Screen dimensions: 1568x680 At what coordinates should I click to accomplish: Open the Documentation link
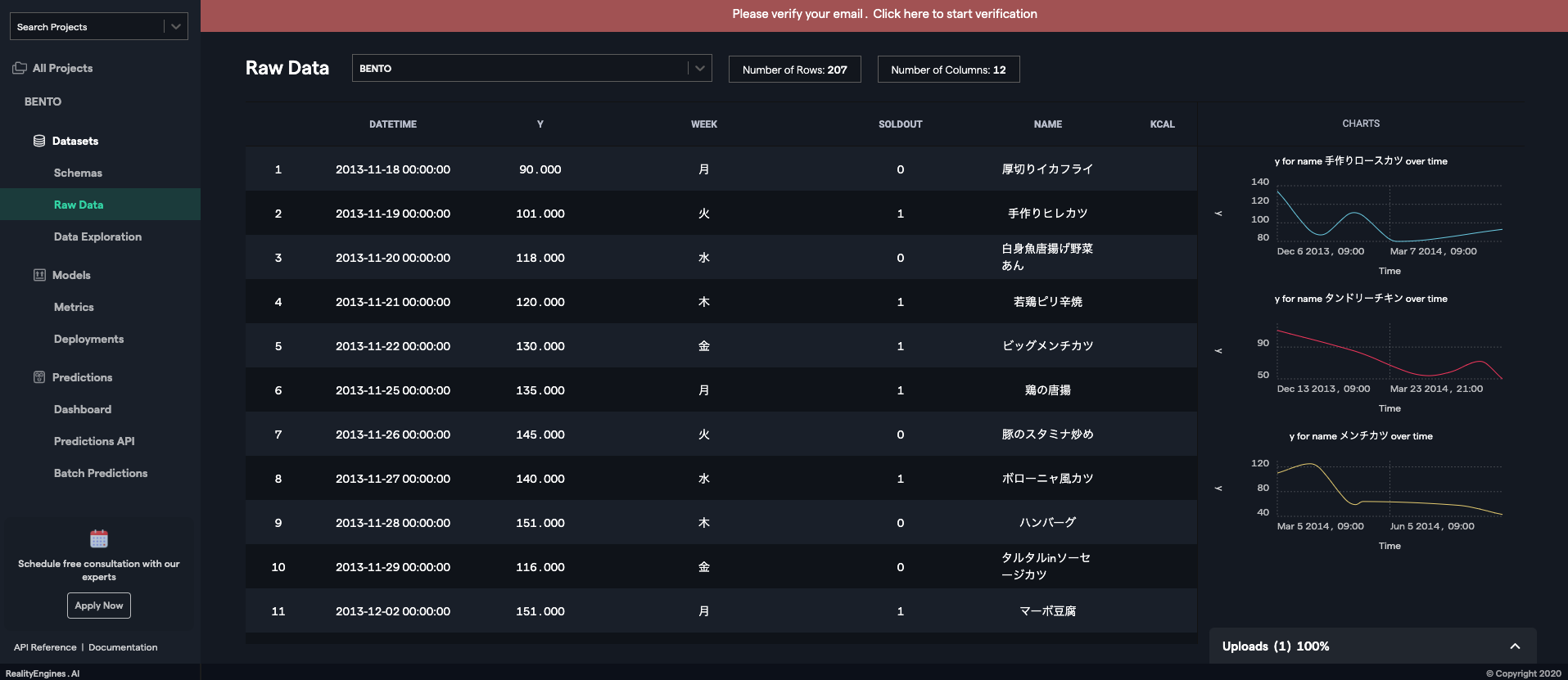123,647
